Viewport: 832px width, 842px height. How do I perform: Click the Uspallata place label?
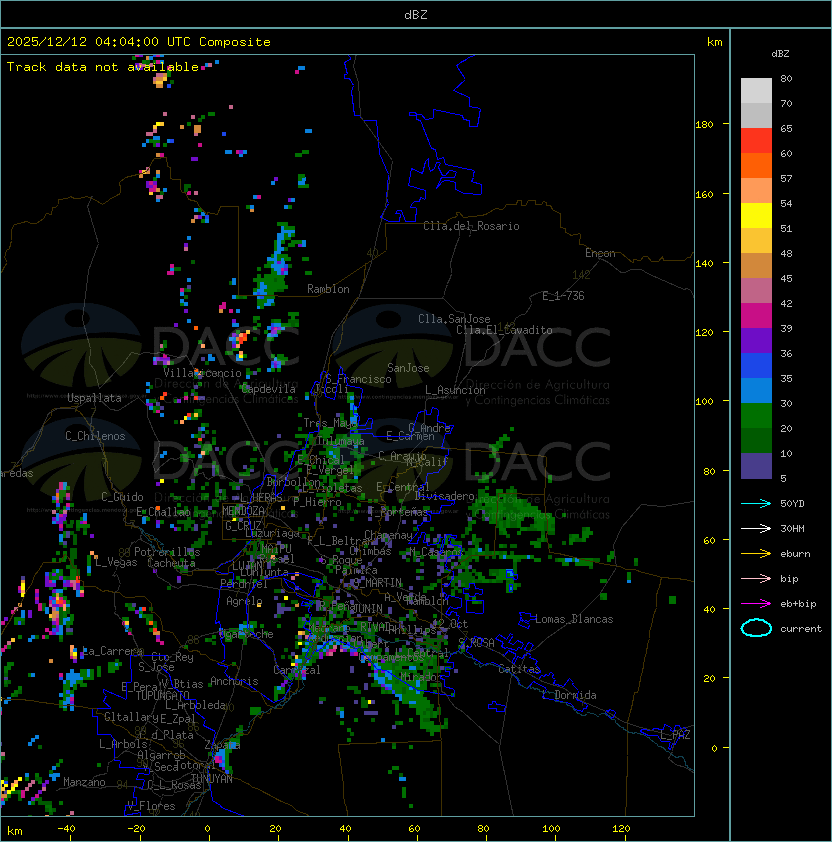coord(94,398)
